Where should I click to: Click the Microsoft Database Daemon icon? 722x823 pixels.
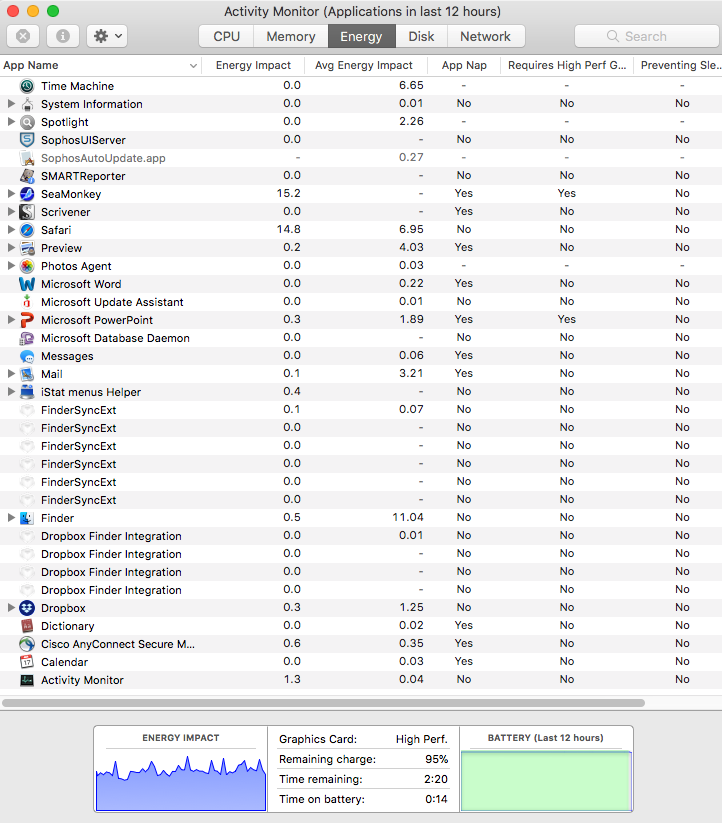point(27,338)
